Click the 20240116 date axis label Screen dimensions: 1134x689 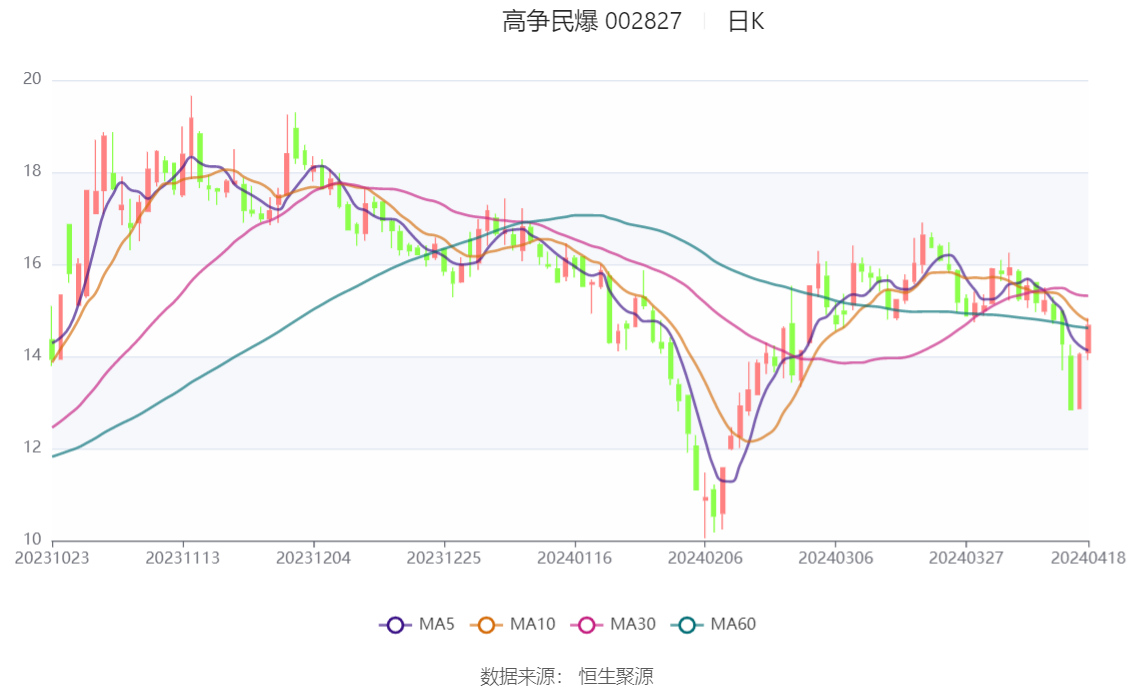(x=574, y=558)
